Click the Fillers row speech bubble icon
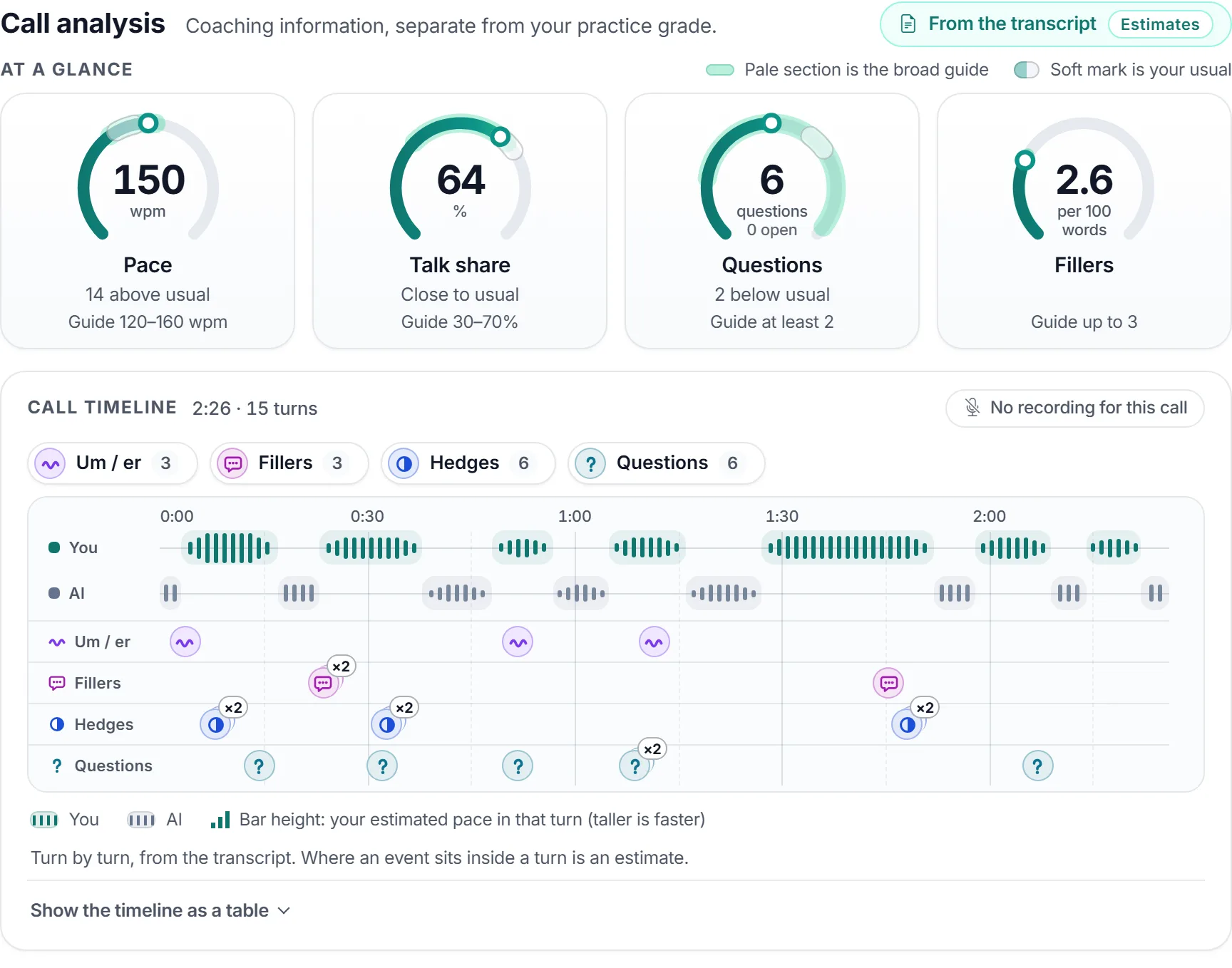 tap(57, 684)
